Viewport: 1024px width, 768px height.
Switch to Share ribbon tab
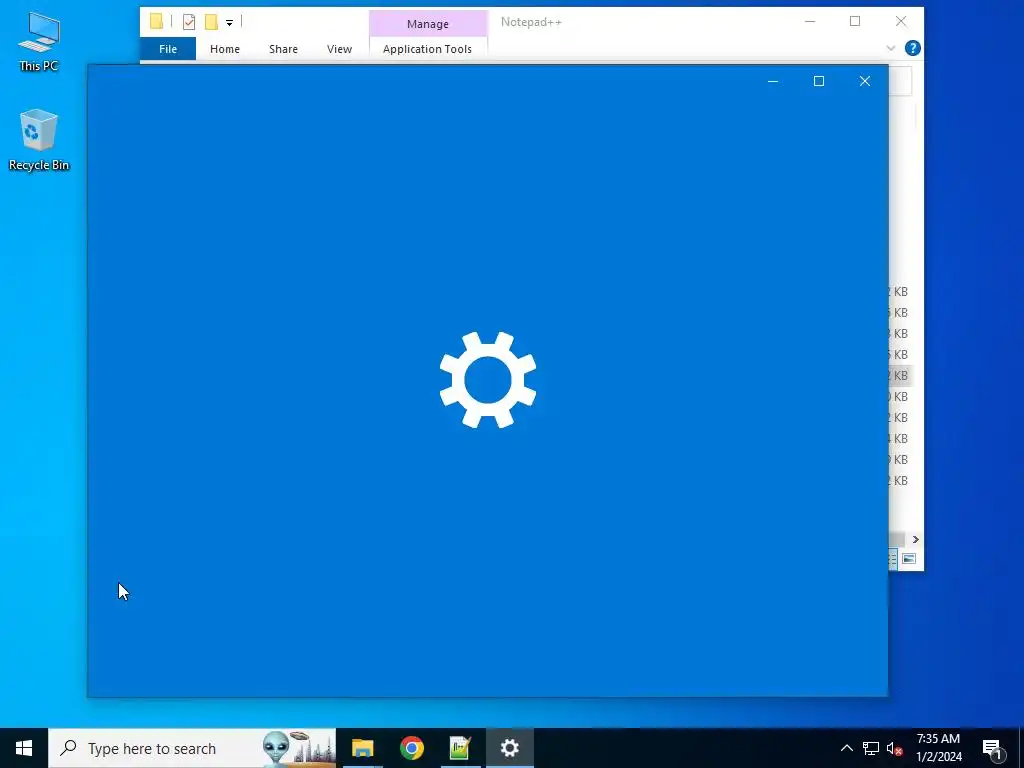click(x=283, y=49)
